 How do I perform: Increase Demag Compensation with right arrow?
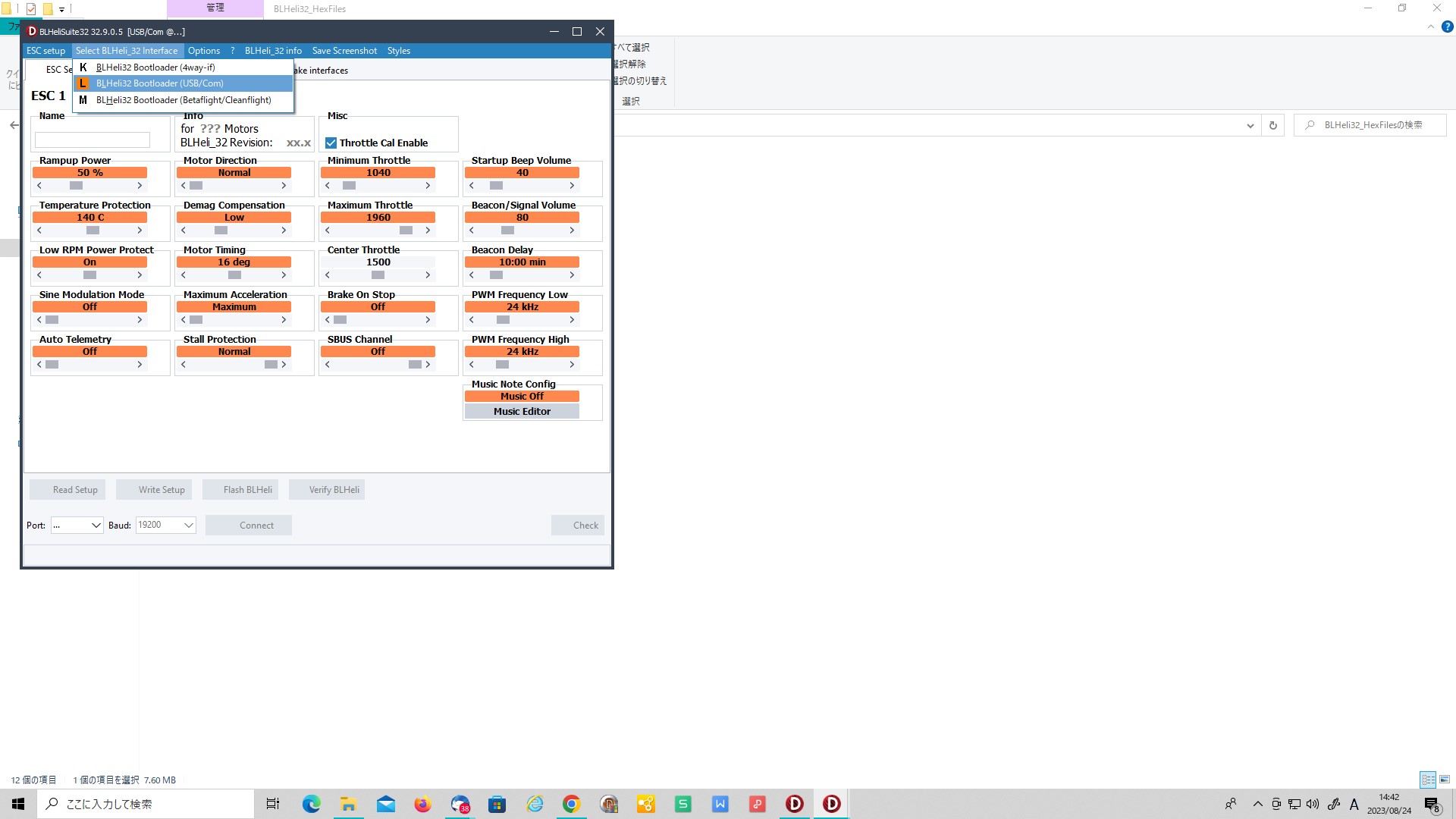284,231
